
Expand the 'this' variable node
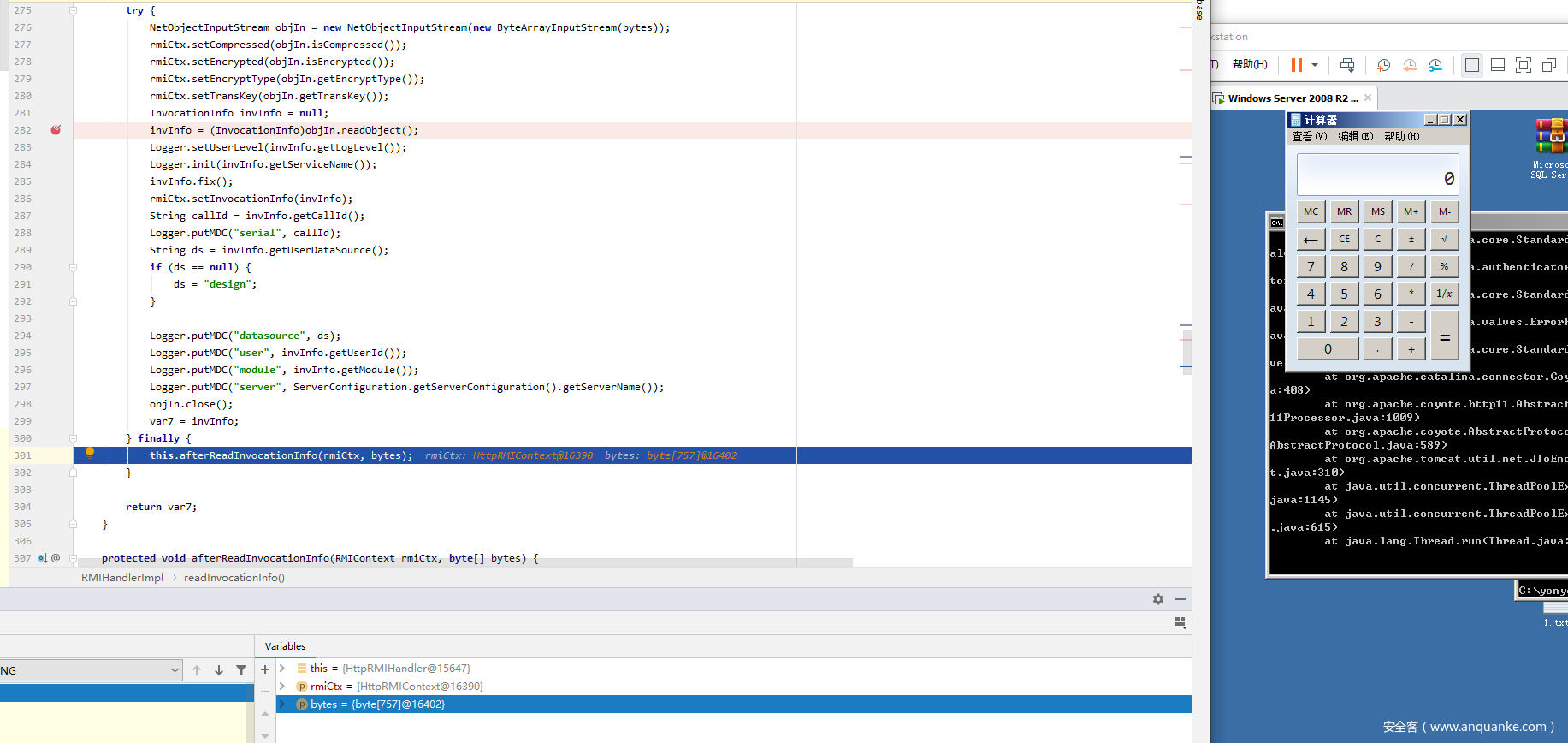click(x=282, y=669)
